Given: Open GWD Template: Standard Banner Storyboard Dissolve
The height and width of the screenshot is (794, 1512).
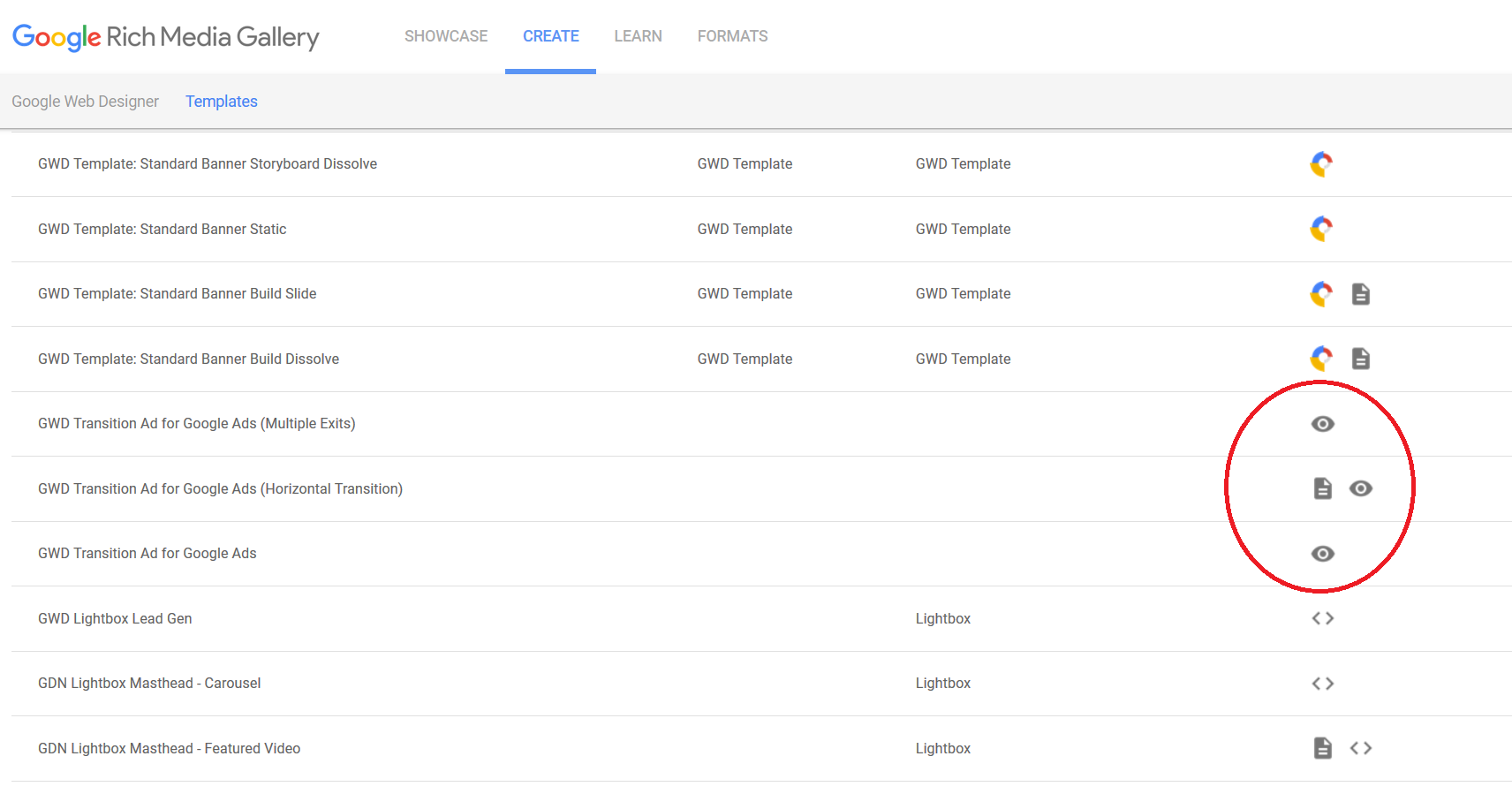Looking at the screenshot, I should coord(208,164).
